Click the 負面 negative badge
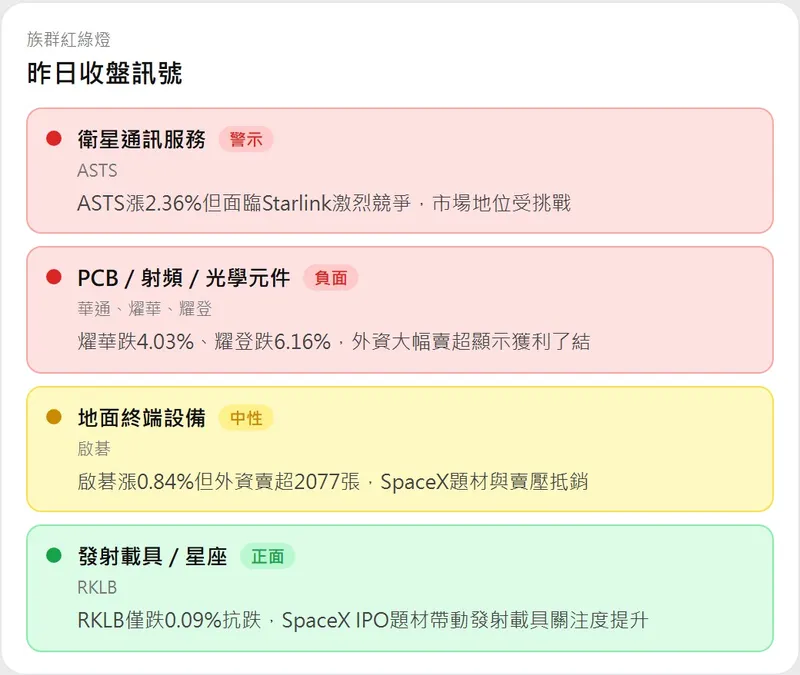Image resolution: width=800 pixels, height=675 pixels. [x=330, y=278]
